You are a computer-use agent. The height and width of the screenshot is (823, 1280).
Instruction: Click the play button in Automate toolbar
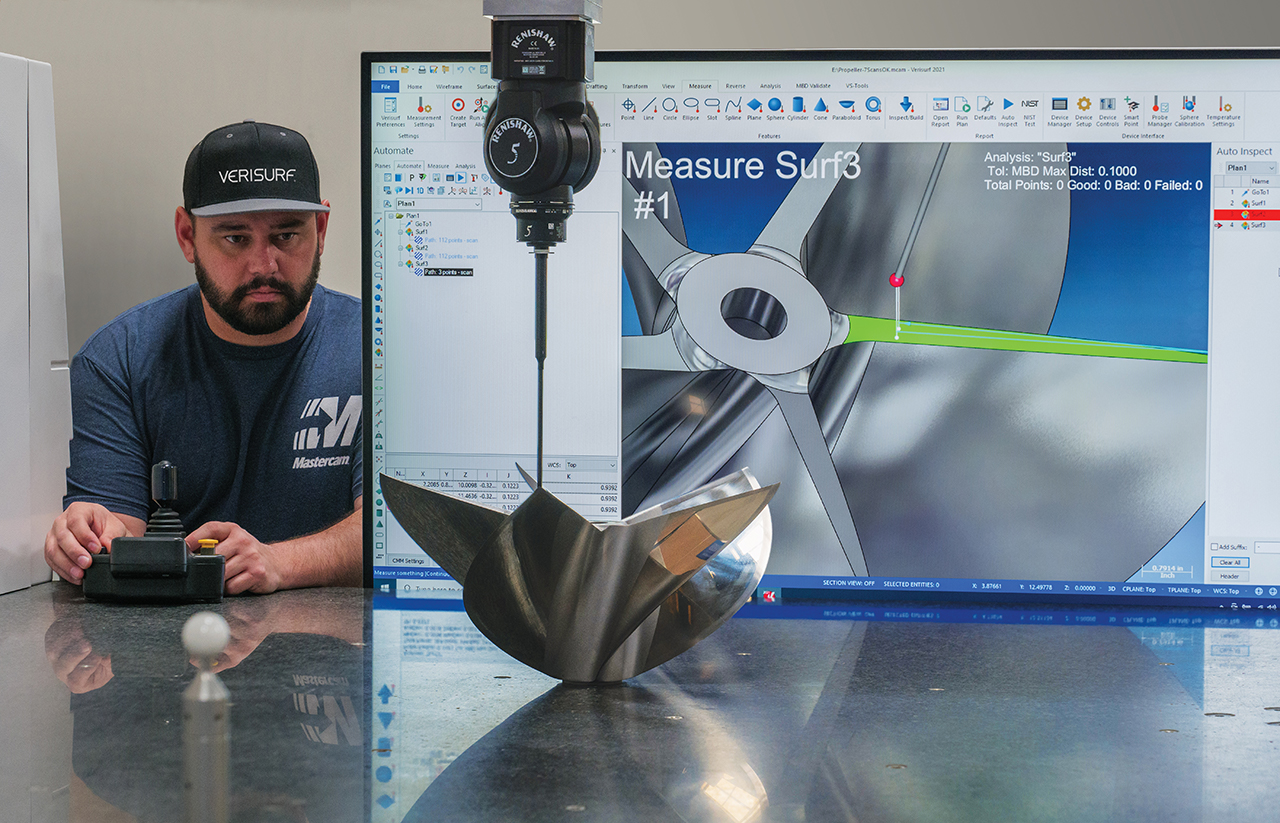click(460, 177)
